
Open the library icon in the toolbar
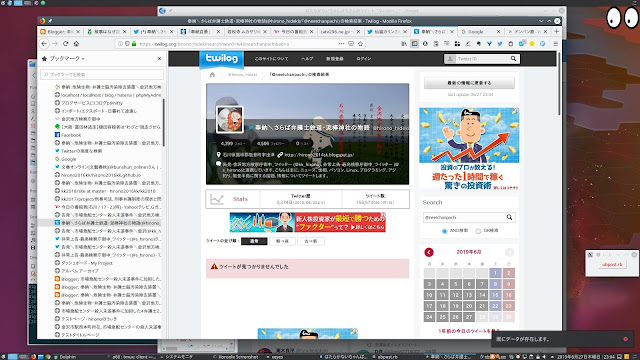[404, 44]
